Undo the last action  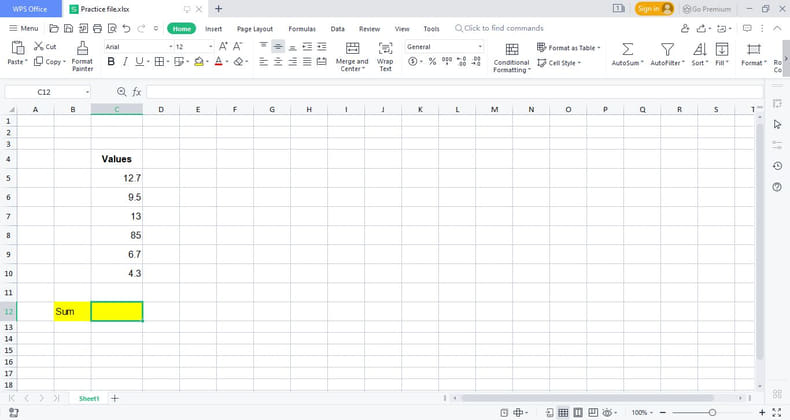(x=126, y=29)
